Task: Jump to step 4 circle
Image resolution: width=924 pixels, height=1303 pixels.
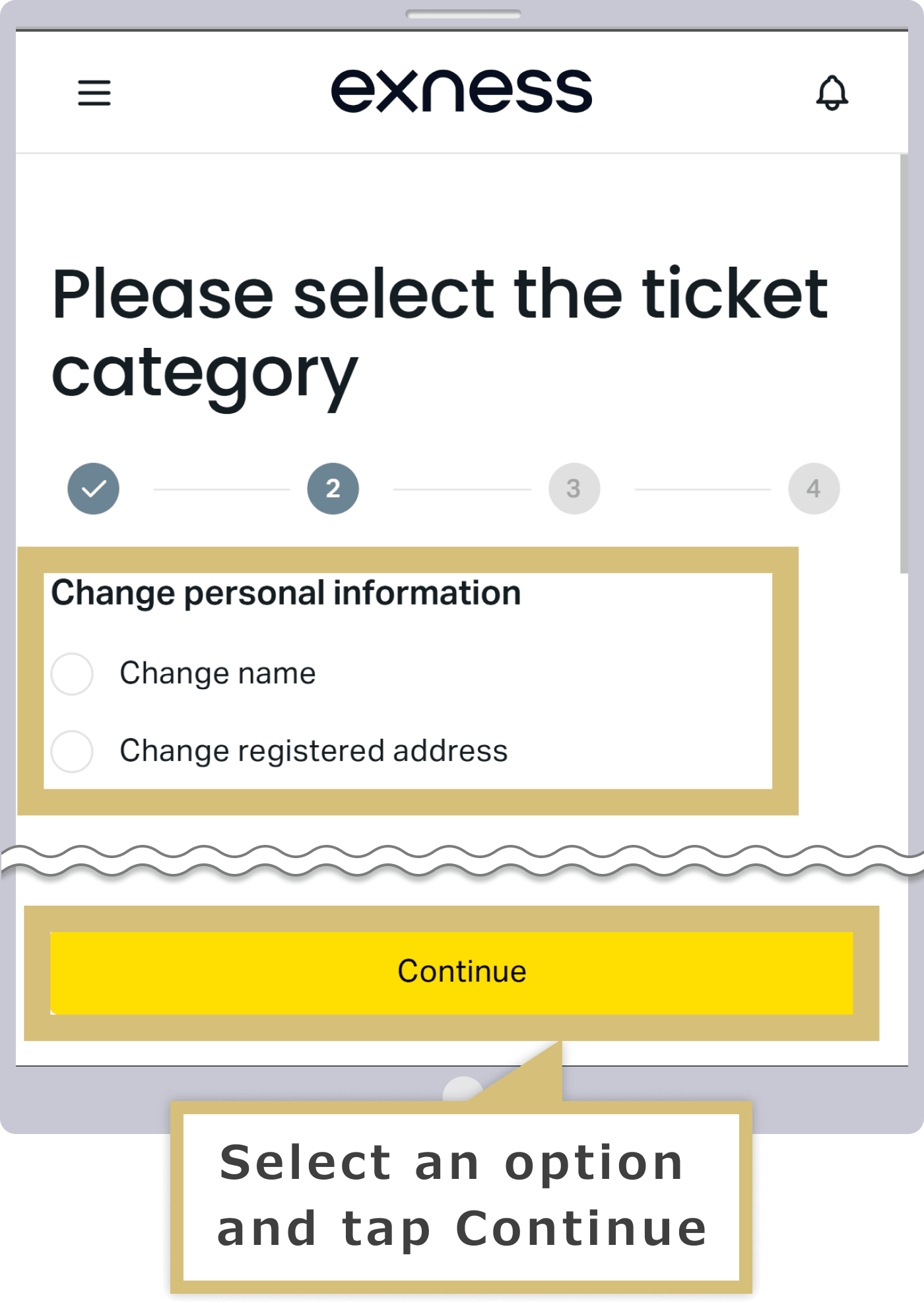Action: coord(814,488)
